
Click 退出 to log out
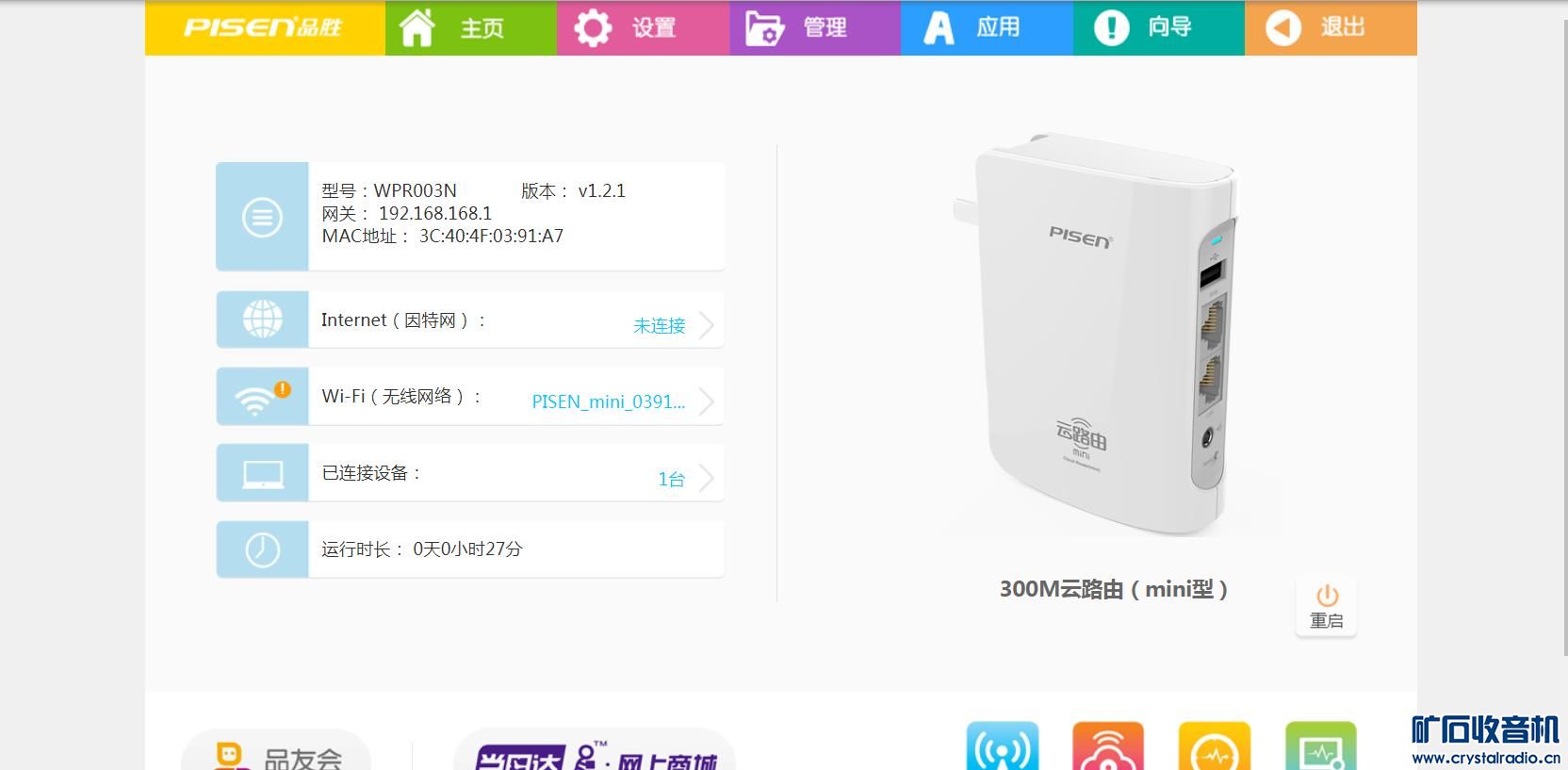(1331, 27)
